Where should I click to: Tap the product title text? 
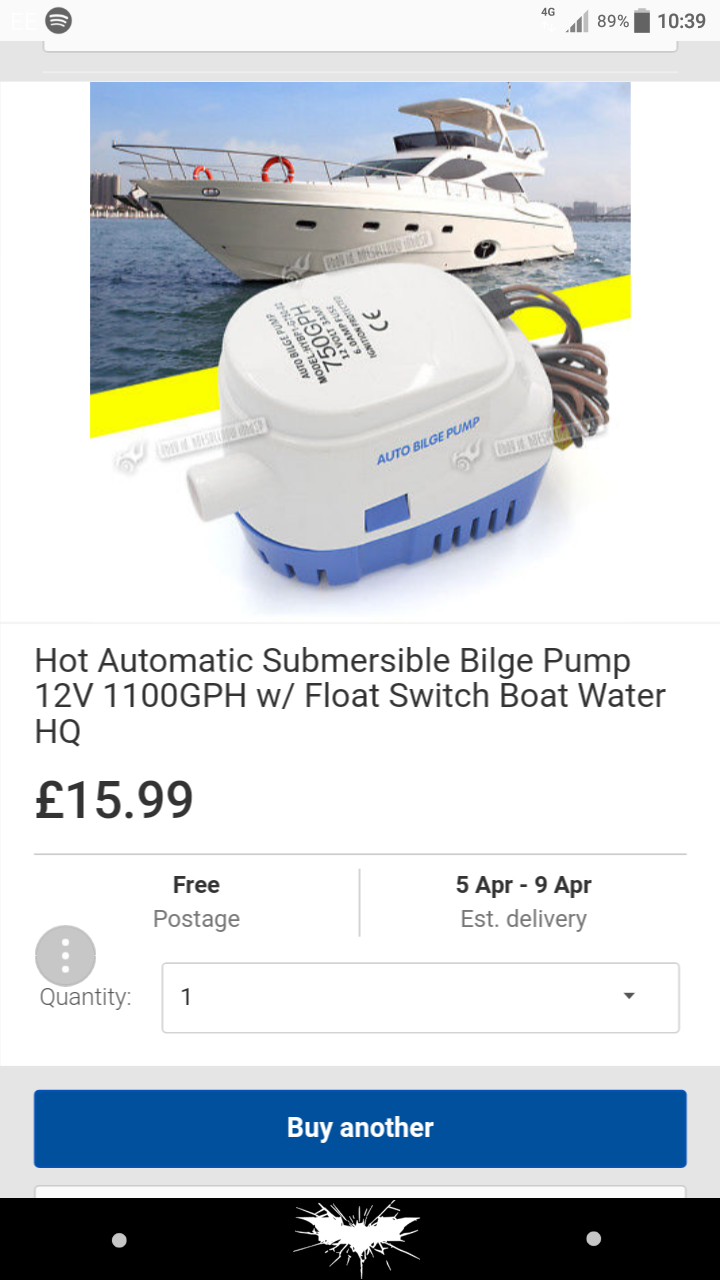pos(350,696)
